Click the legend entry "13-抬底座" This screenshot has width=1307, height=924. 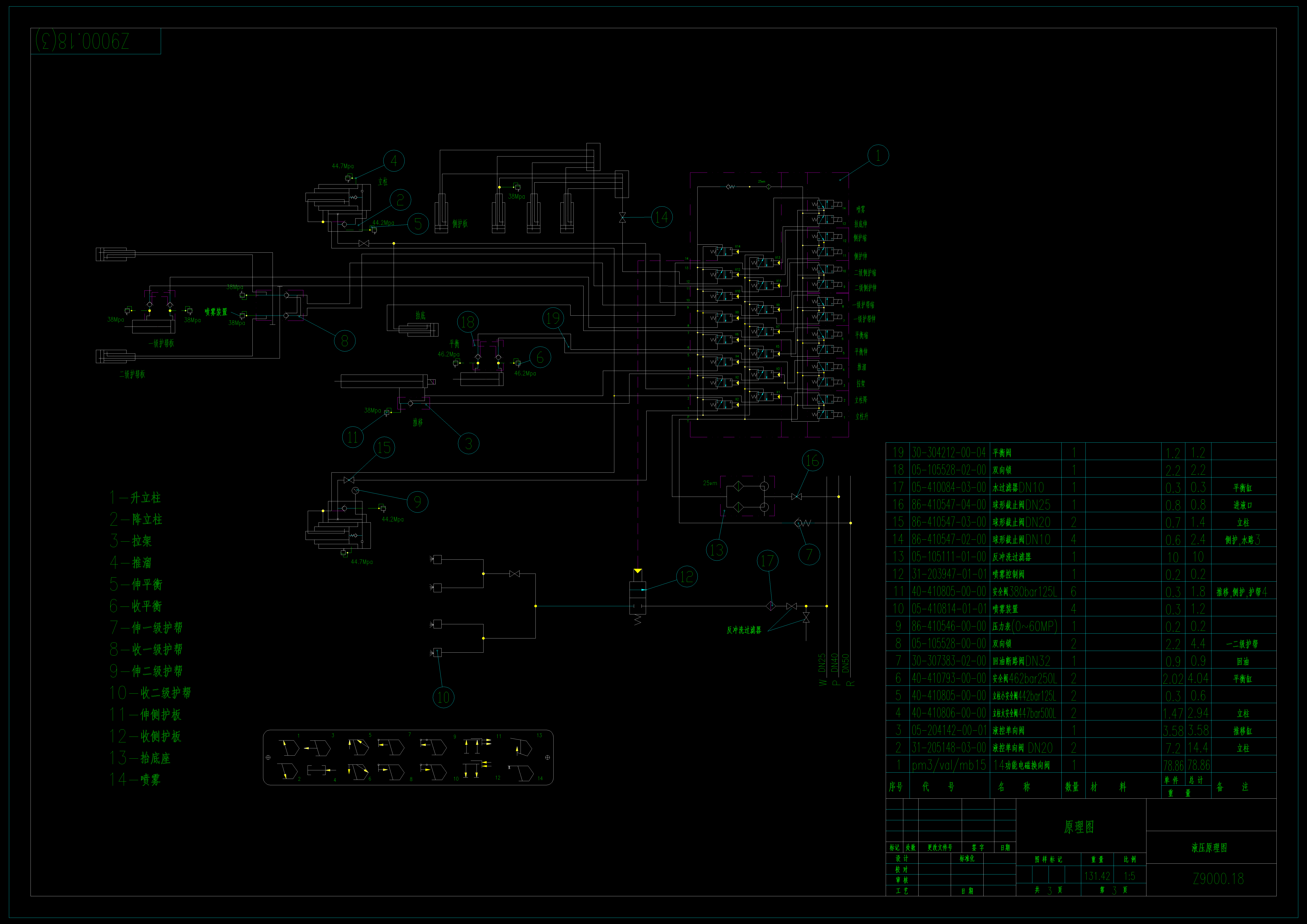[140, 758]
